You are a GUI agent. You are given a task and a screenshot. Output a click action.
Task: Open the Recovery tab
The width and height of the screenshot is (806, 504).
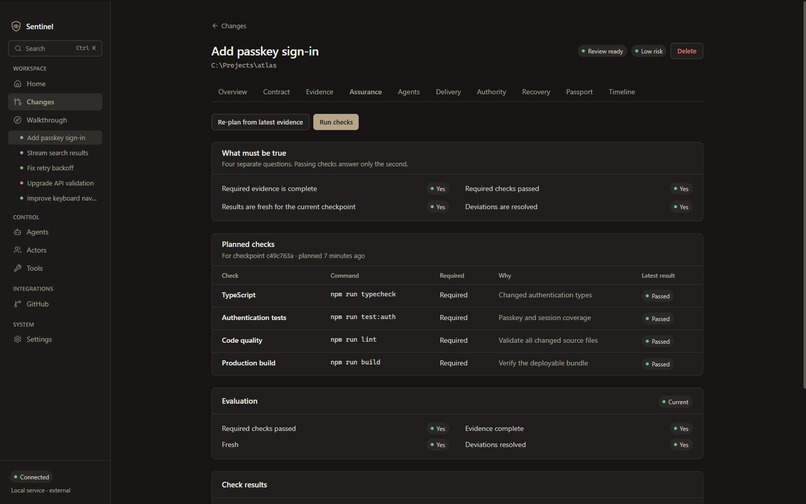click(x=536, y=92)
